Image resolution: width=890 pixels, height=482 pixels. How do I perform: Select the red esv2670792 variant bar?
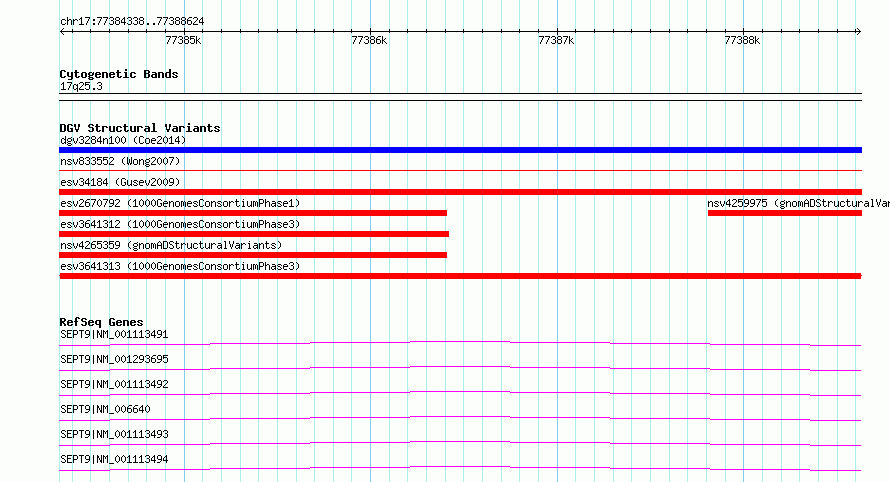point(253,213)
